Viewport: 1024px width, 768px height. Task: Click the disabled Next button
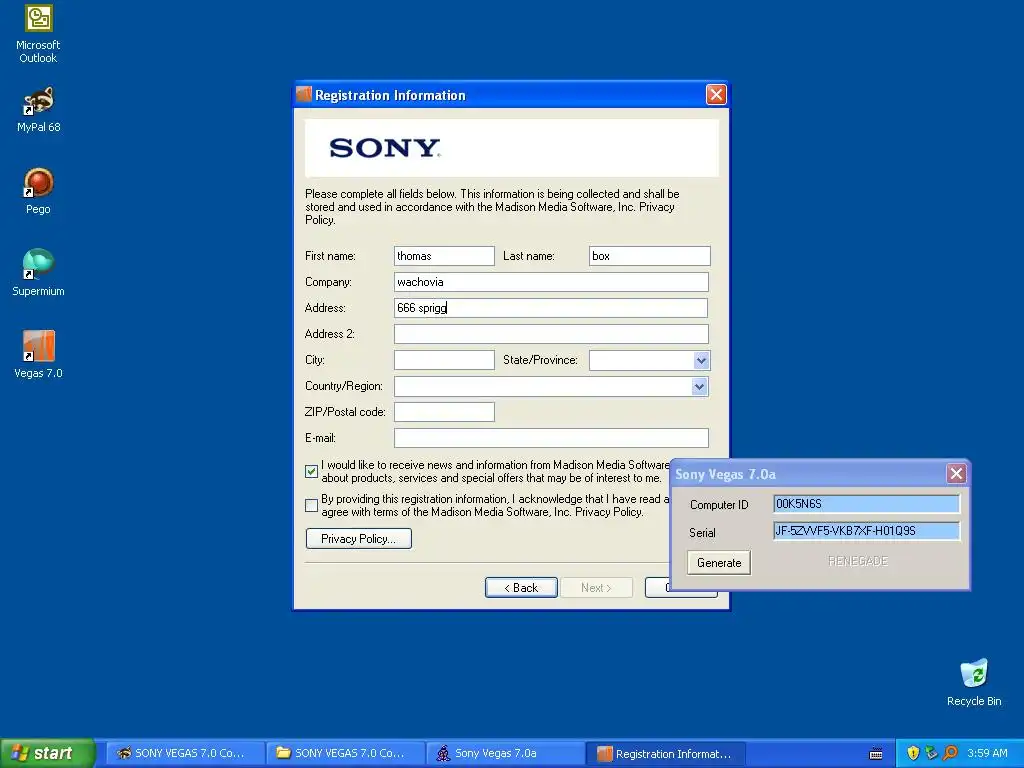click(596, 588)
